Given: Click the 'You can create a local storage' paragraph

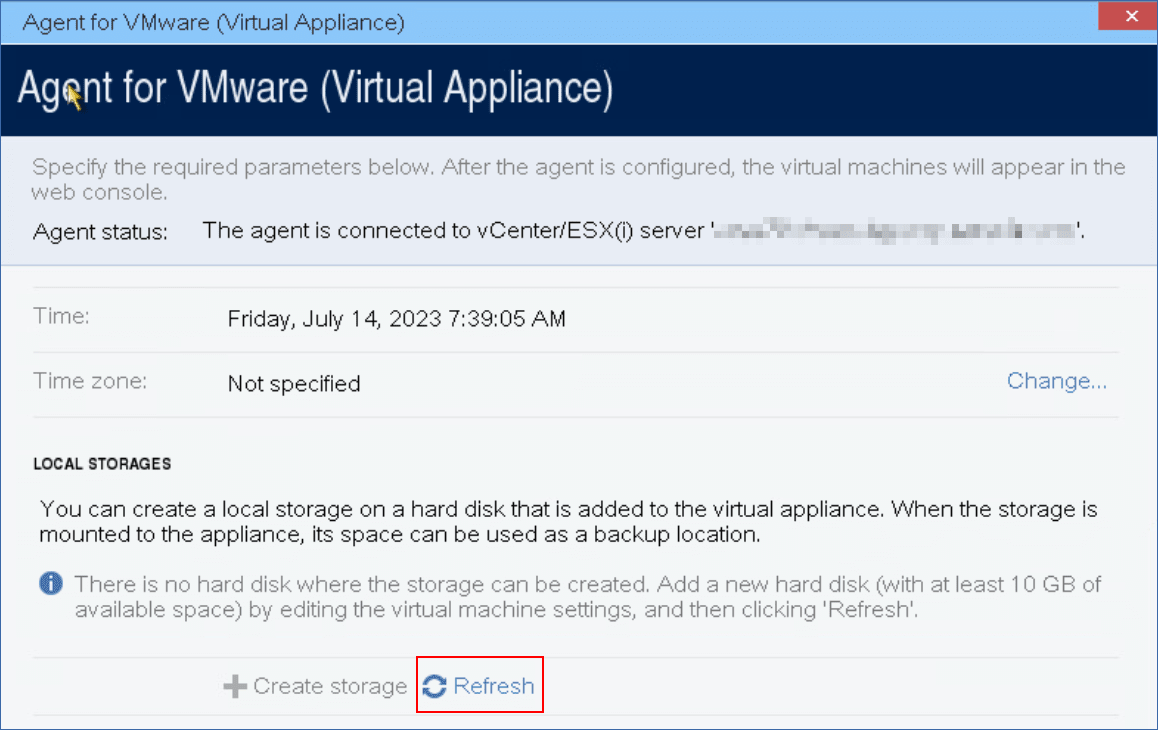Looking at the screenshot, I should pos(569,522).
